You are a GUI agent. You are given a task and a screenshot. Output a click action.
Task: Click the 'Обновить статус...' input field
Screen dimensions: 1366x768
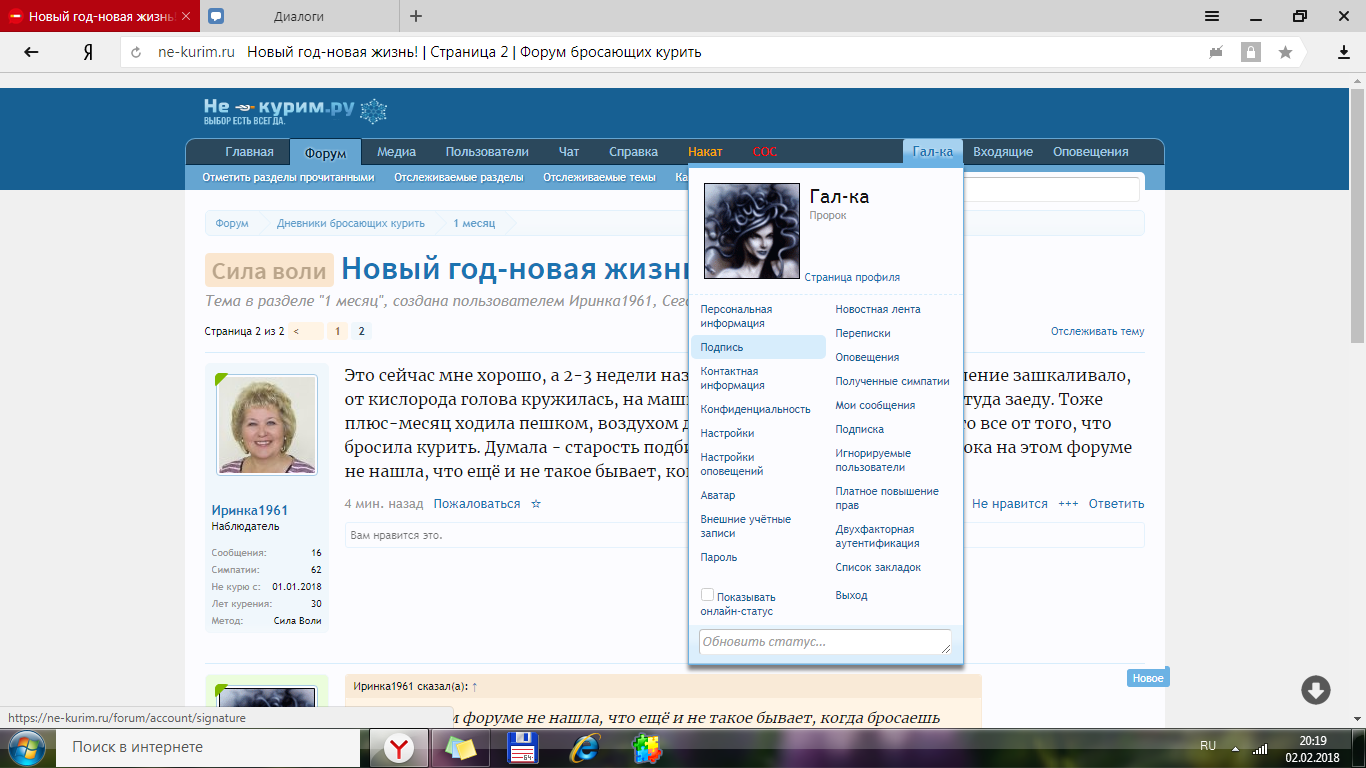coord(825,642)
